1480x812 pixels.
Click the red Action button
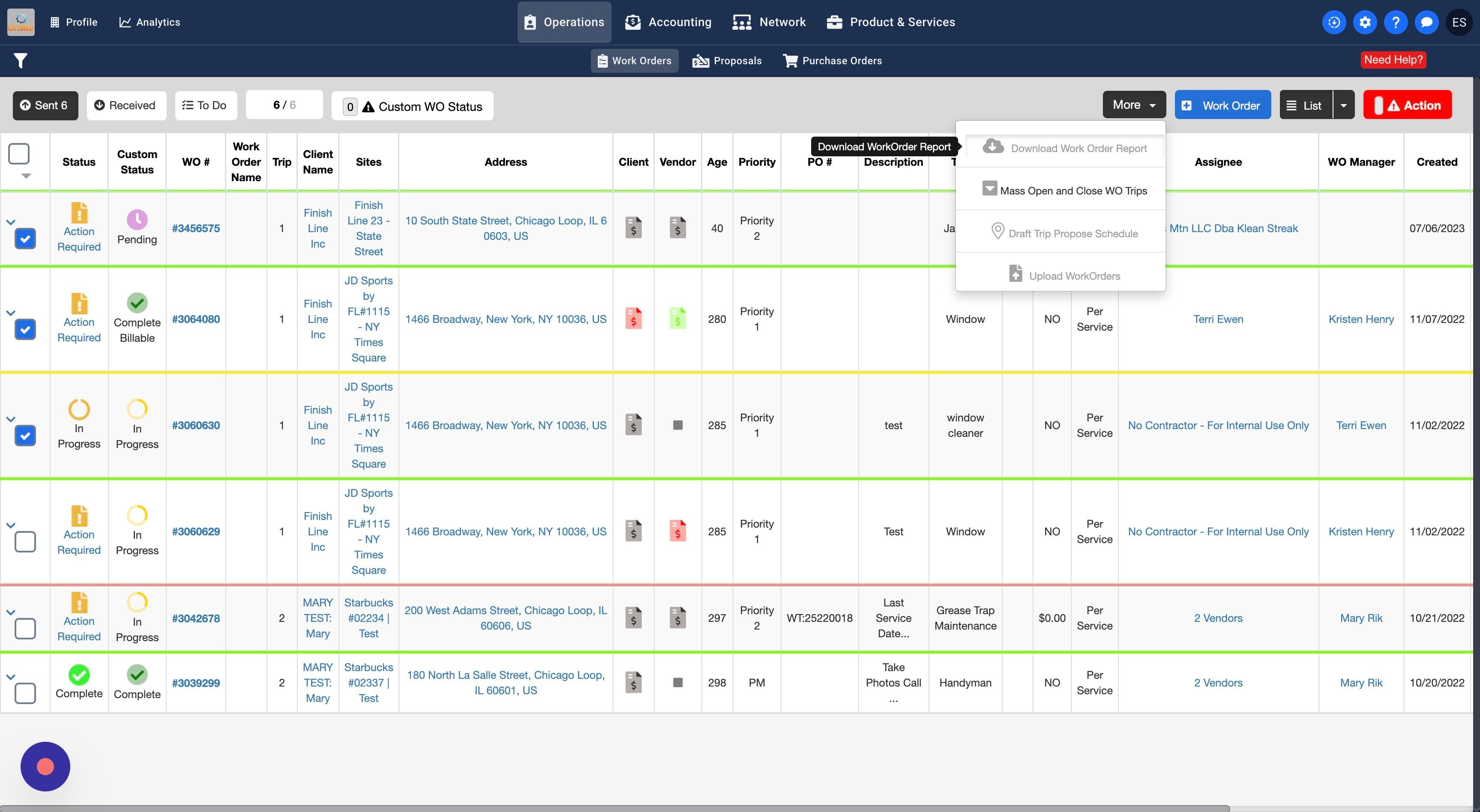[x=1407, y=106]
